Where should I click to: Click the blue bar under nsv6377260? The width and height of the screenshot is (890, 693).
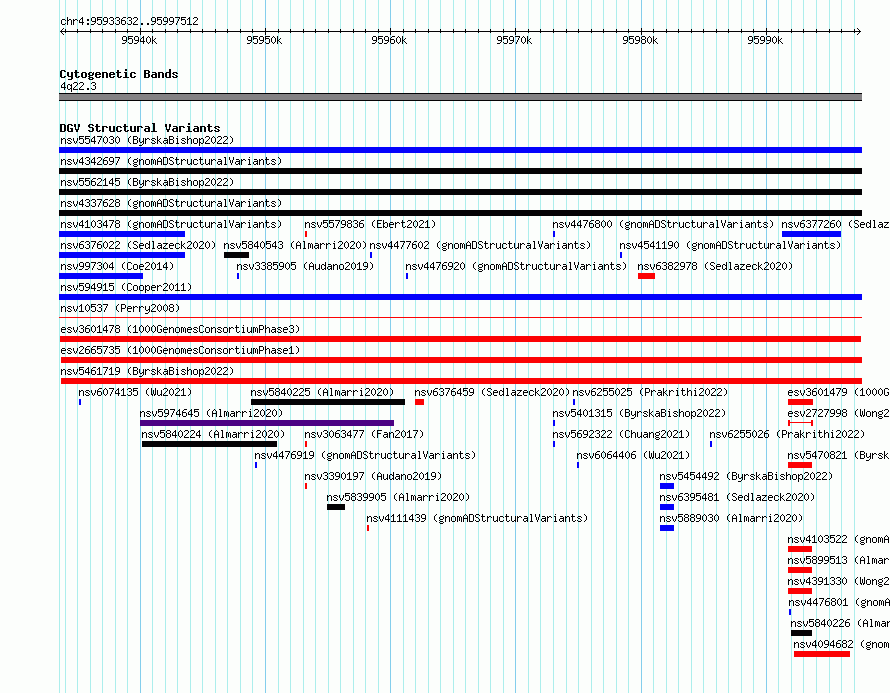pos(811,234)
